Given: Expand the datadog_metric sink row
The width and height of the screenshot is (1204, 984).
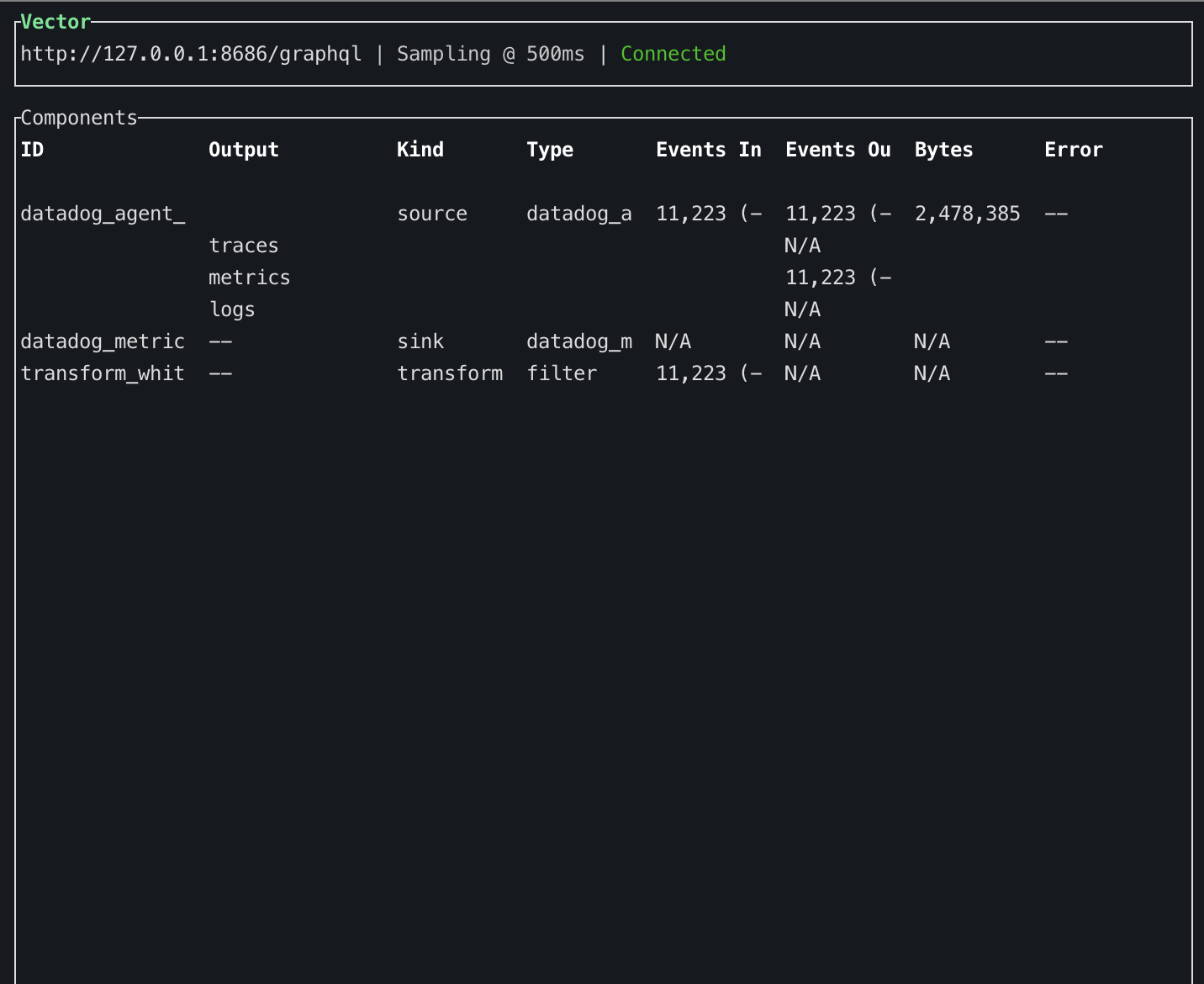Looking at the screenshot, I should [x=103, y=341].
